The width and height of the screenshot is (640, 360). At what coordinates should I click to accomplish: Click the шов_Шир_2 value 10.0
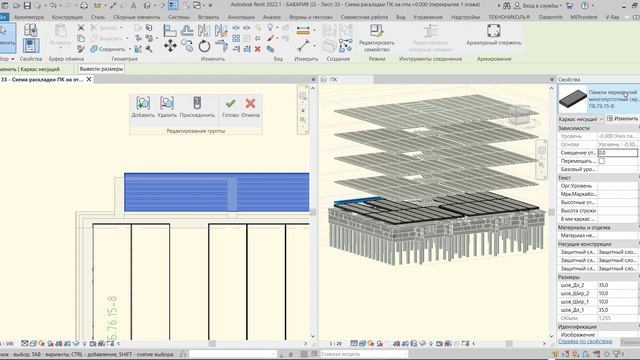click(x=618, y=293)
